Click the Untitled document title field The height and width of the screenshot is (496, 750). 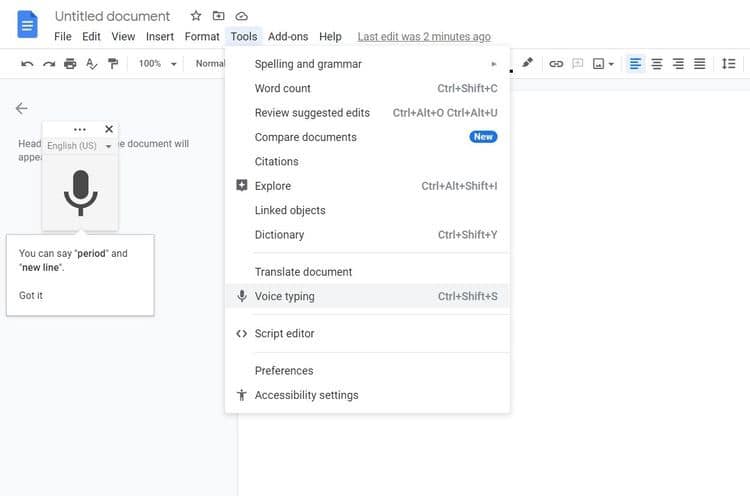[x=112, y=16]
